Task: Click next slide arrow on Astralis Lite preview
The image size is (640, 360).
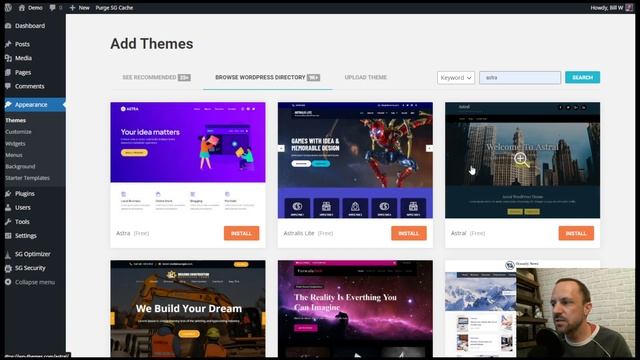Action: [429, 148]
